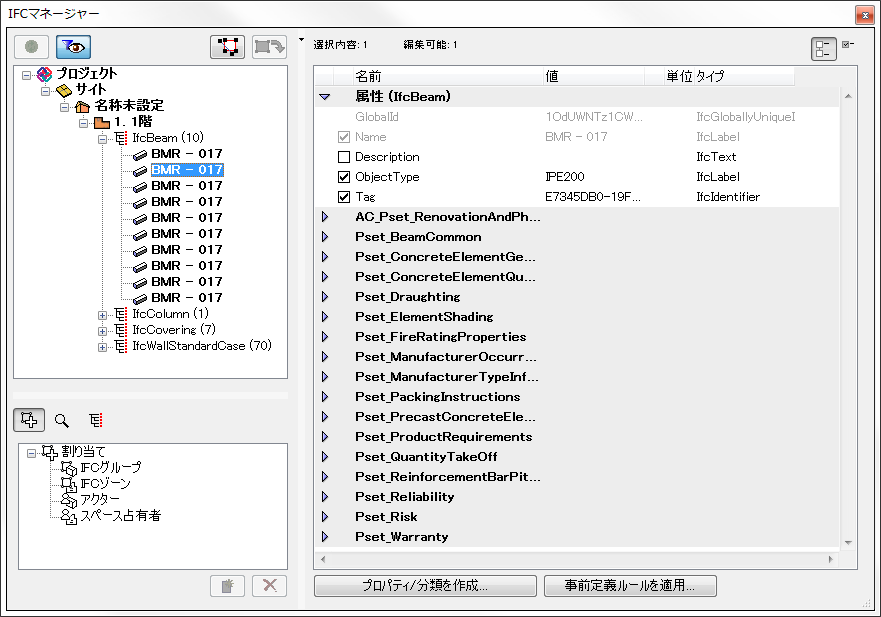Screen dimensions: 881x617
Task: Toggle the property tree view mode button
Action: (823, 49)
